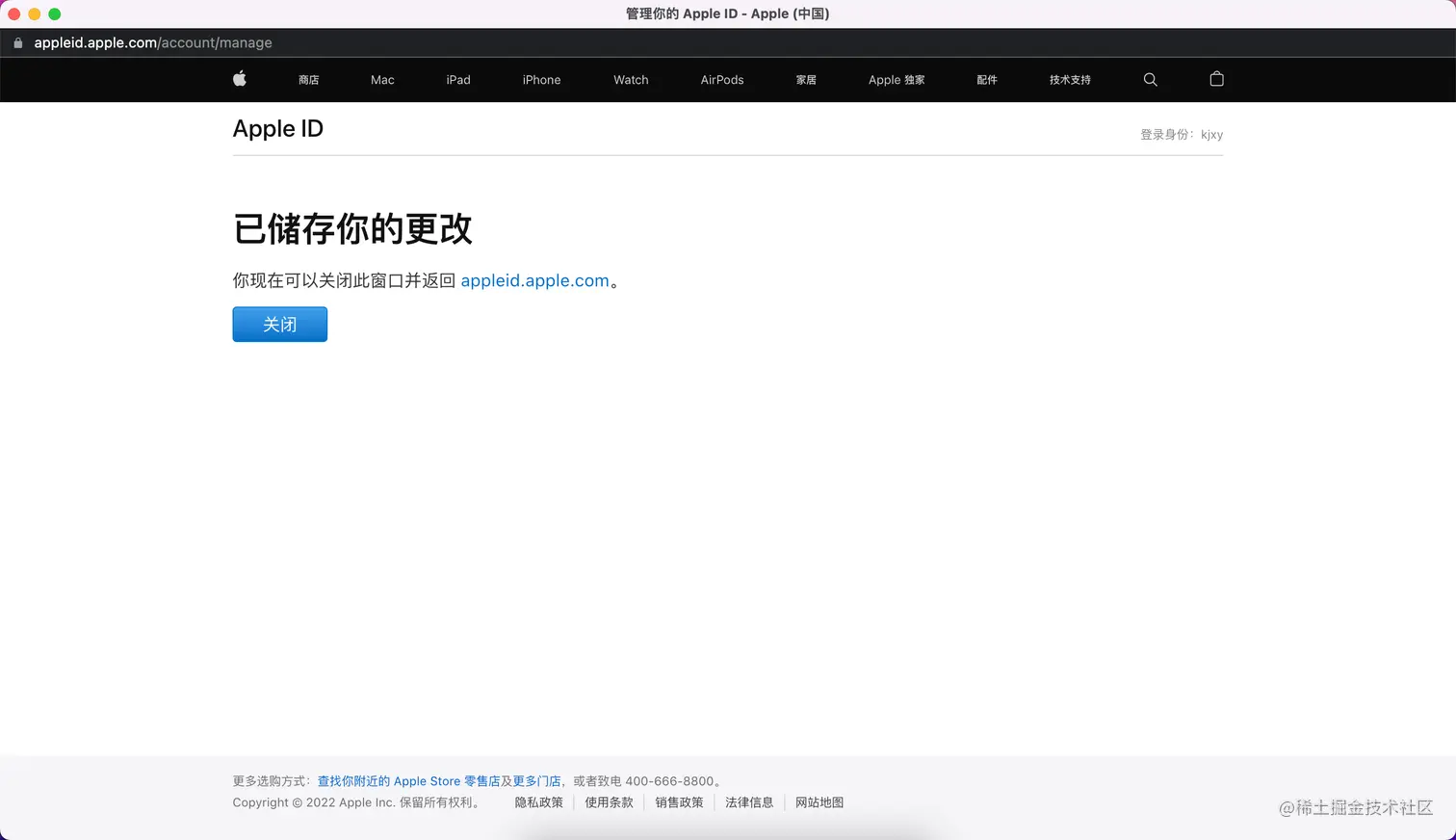Click the Apple logo in navigation bar

240,79
